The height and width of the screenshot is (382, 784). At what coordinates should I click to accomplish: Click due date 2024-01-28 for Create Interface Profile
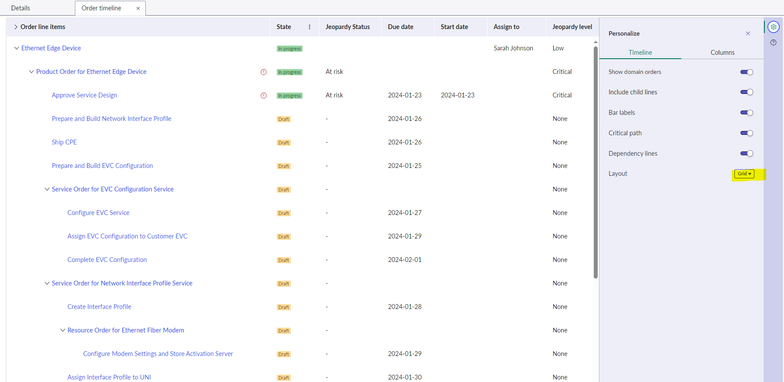click(x=404, y=306)
